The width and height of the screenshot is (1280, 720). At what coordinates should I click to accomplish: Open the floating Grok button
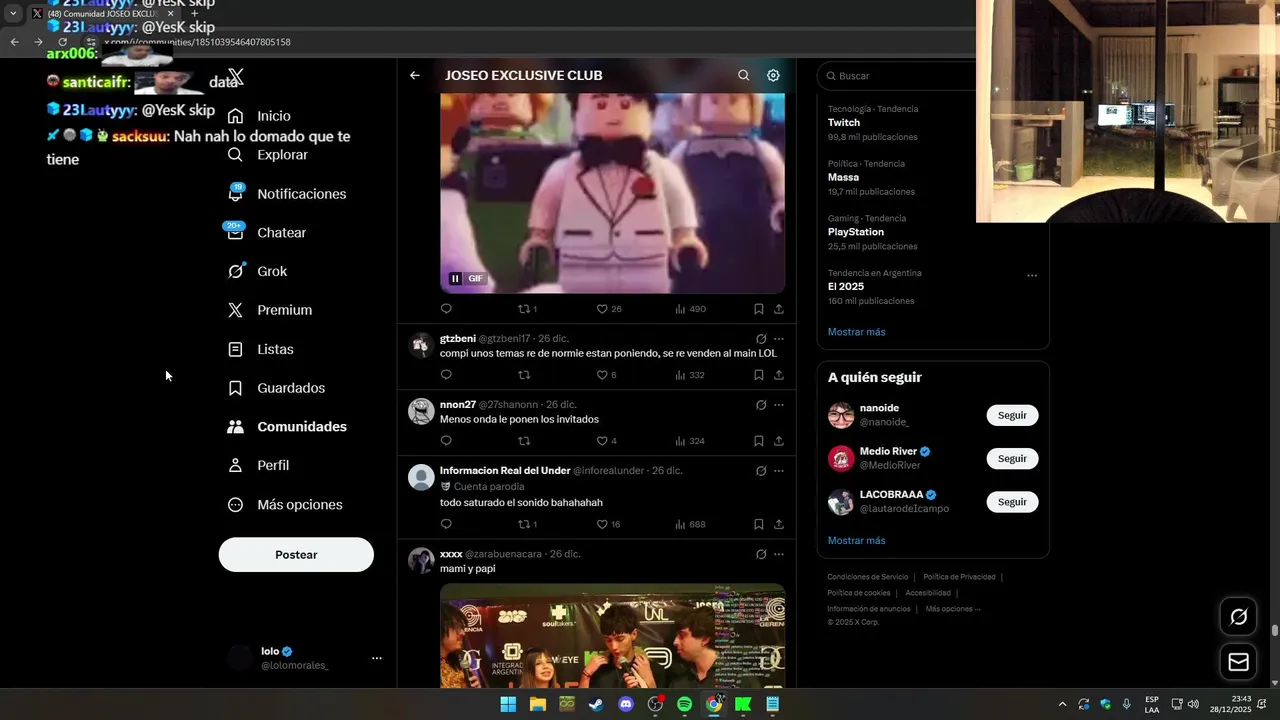coord(1238,617)
